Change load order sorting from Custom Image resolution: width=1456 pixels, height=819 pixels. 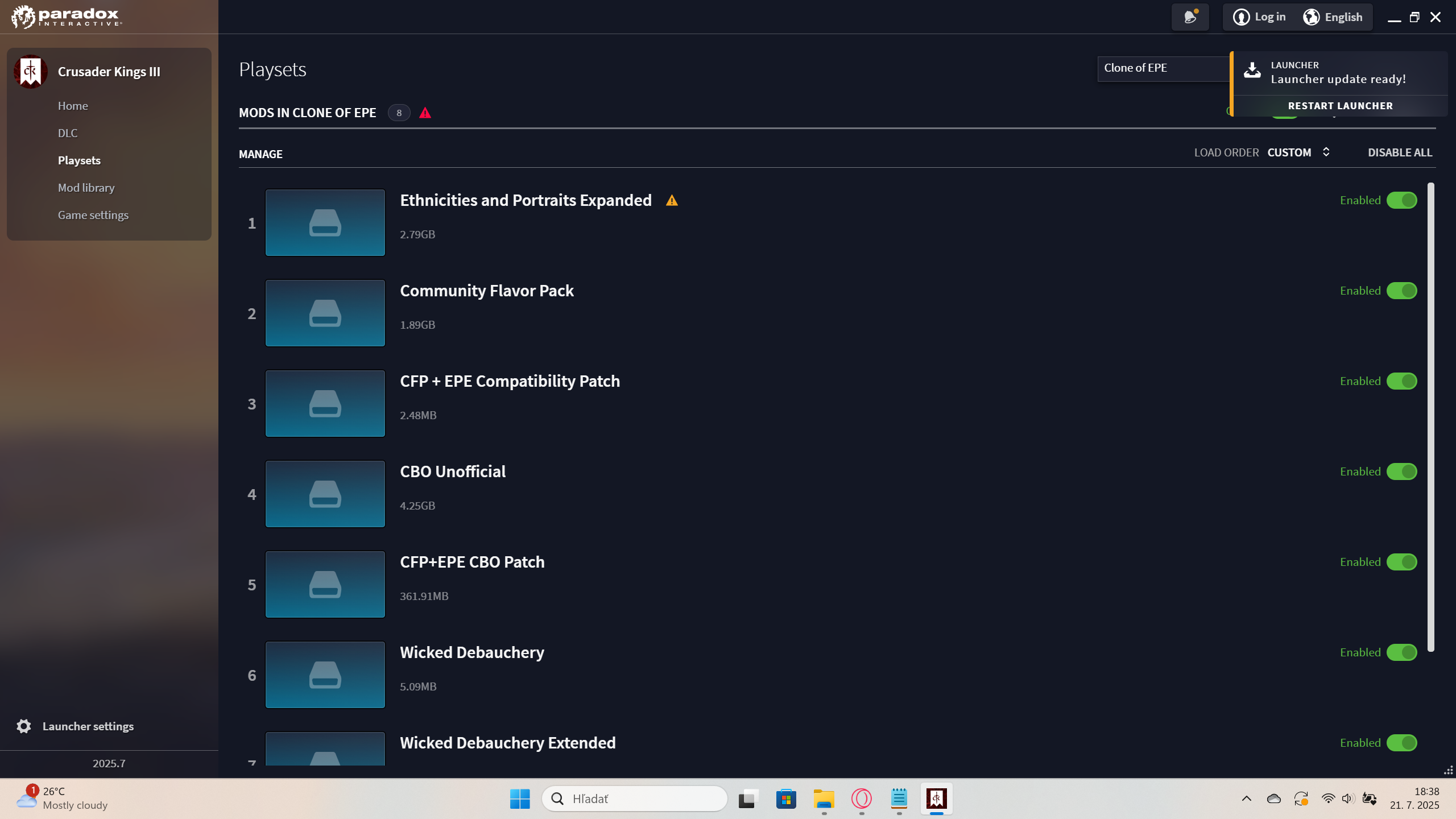click(1299, 152)
